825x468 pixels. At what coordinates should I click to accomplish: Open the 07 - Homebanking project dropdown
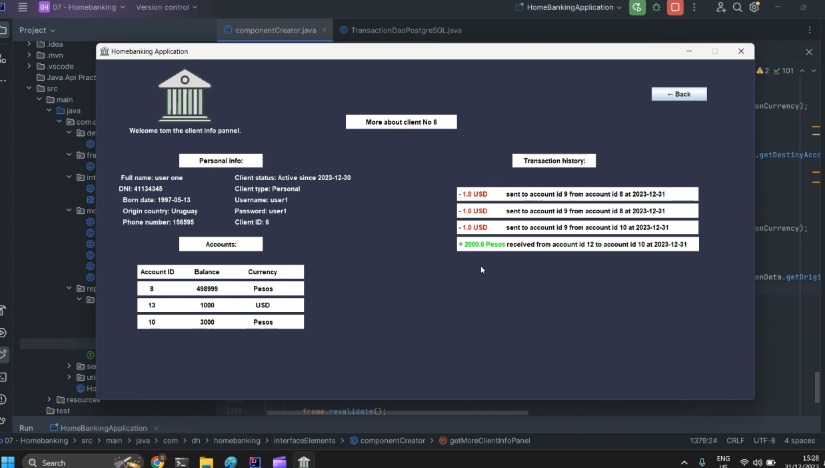pos(82,7)
